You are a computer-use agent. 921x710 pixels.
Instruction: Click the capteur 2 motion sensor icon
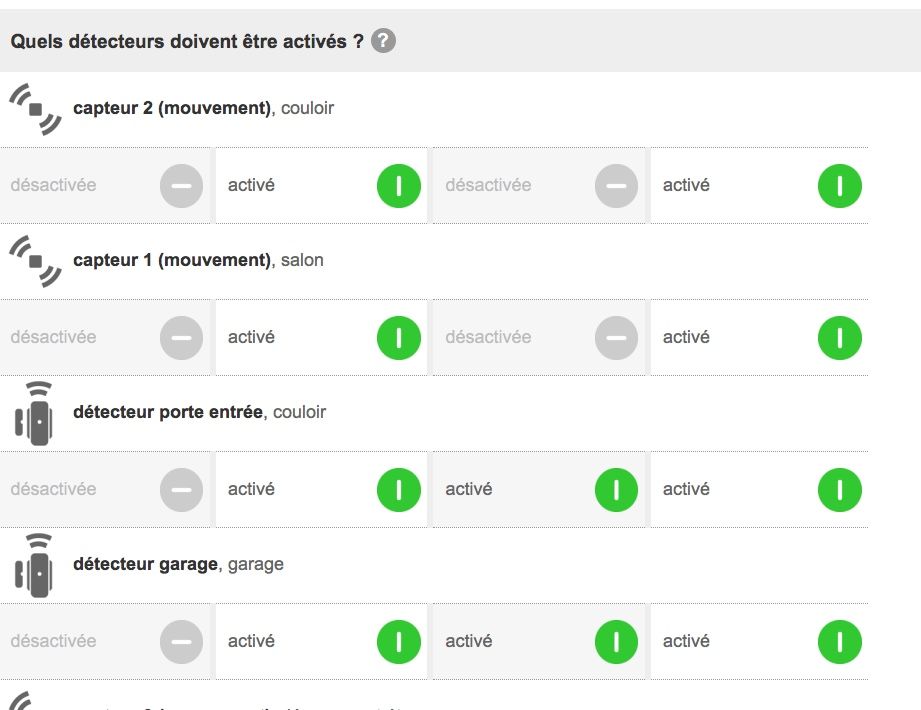[x=34, y=108]
